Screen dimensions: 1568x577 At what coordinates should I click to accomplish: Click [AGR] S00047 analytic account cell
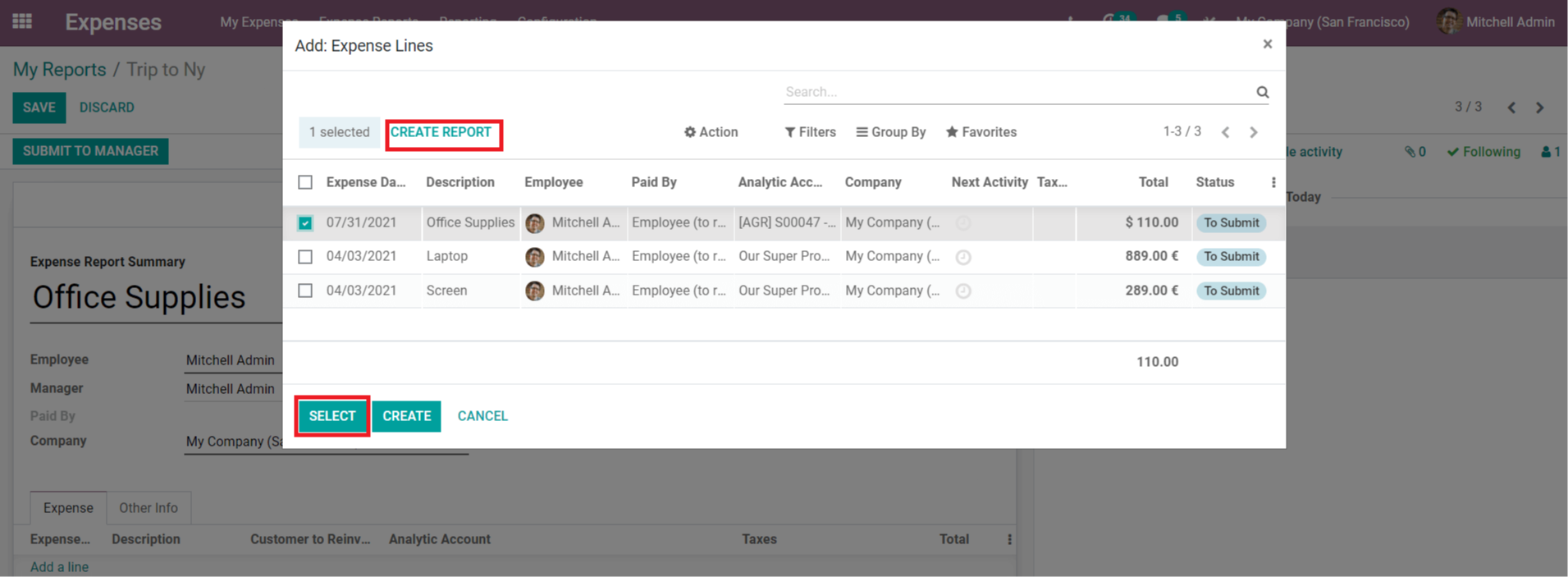(787, 222)
